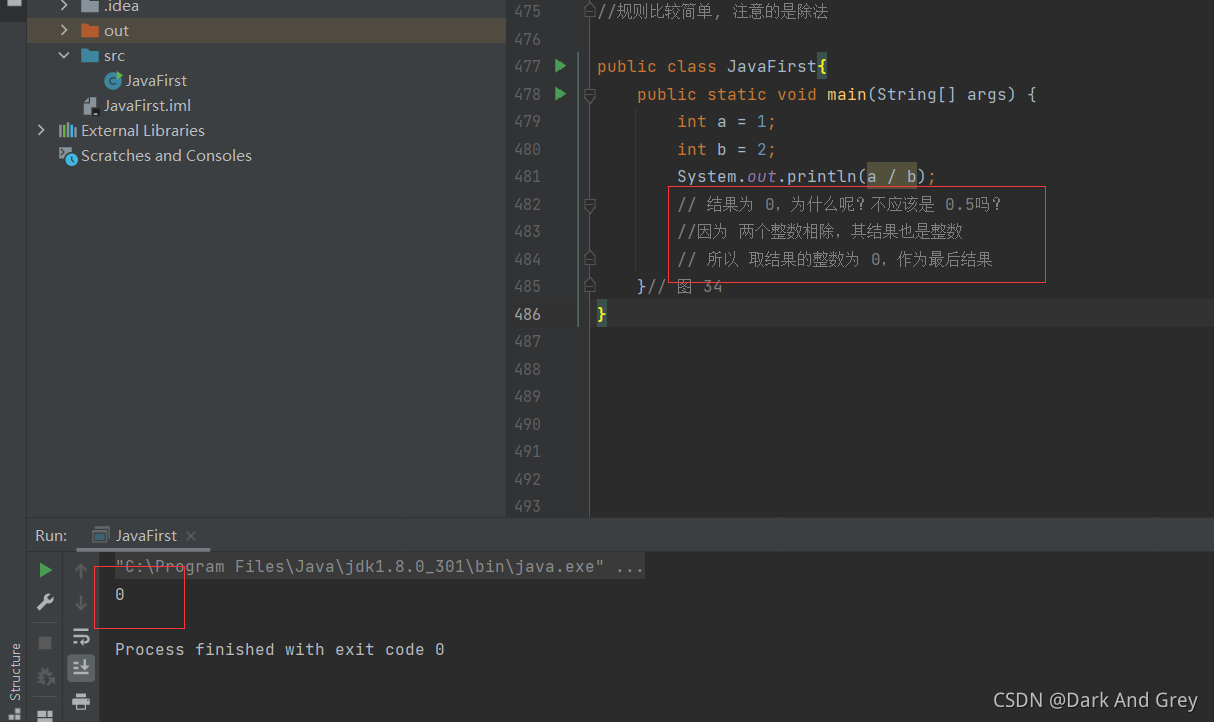Click 'println' method name in editor
The width and height of the screenshot is (1214, 722).
point(822,177)
